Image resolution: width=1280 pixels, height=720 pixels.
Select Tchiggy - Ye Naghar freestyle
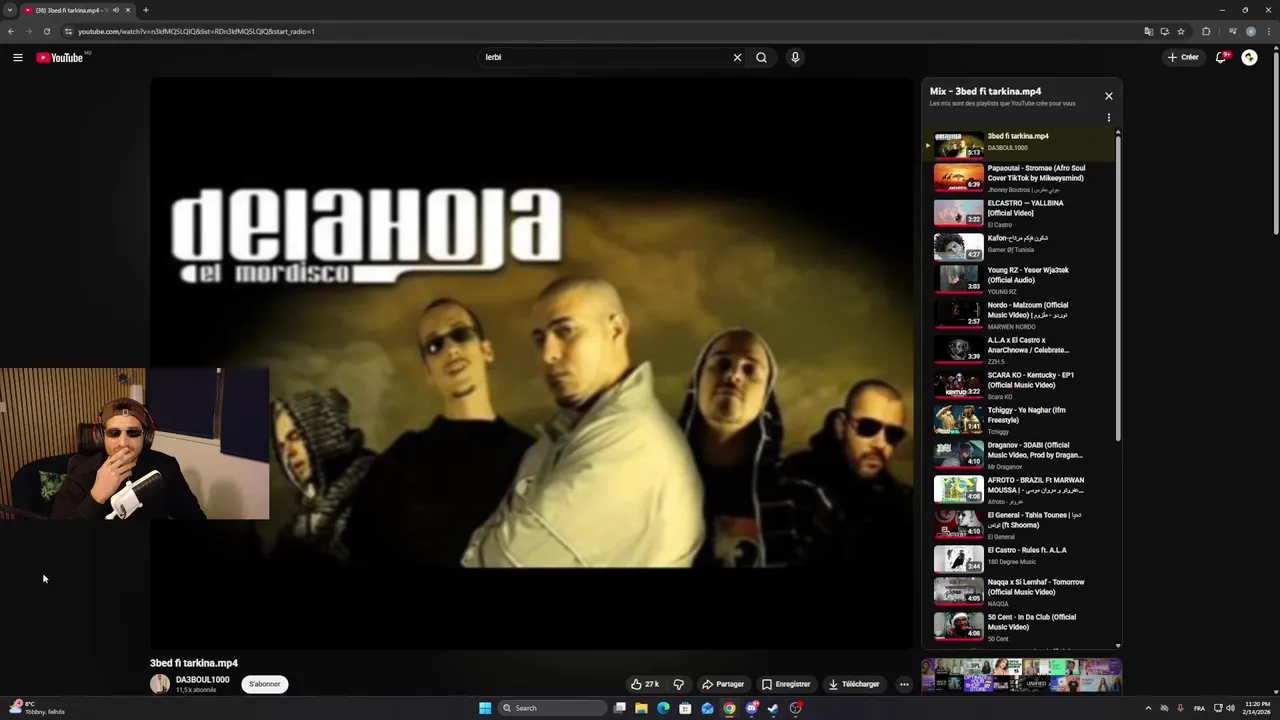[x=1020, y=419]
